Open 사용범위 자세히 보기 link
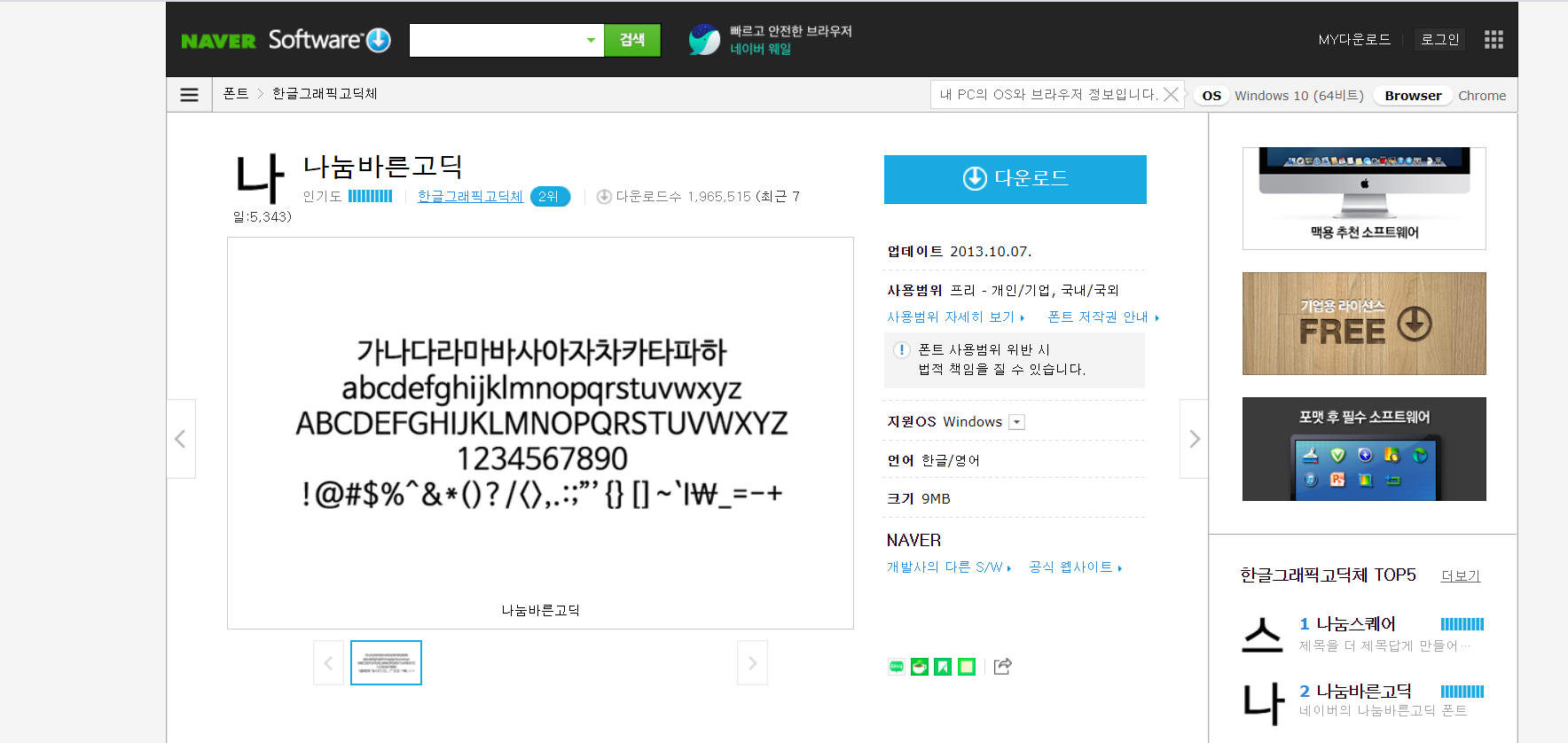The width and height of the screenshot is (1568, 743). pyautogui.click(x=955, y=317)
